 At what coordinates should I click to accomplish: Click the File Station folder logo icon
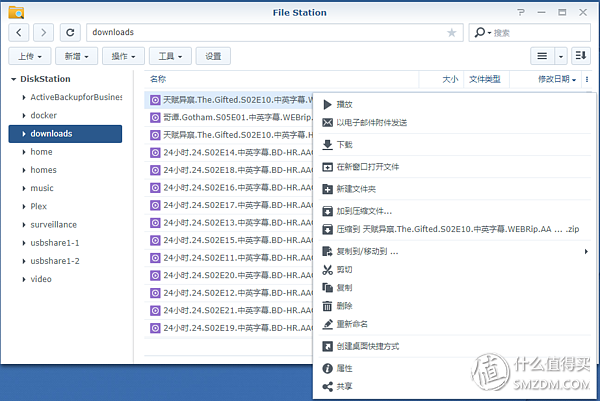tap(16, 13)
